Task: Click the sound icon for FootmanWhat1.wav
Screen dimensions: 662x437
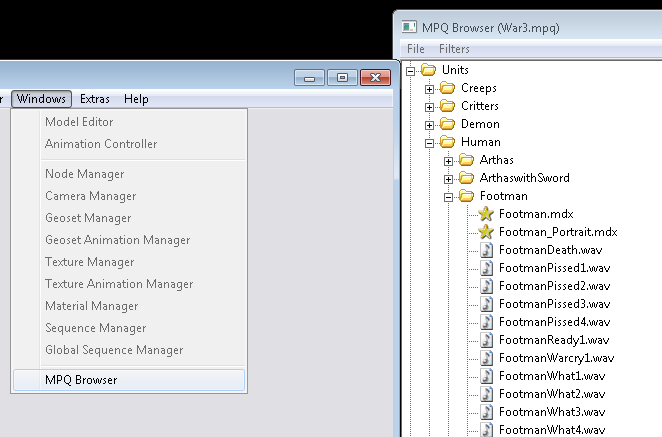Action: (487, 376)
